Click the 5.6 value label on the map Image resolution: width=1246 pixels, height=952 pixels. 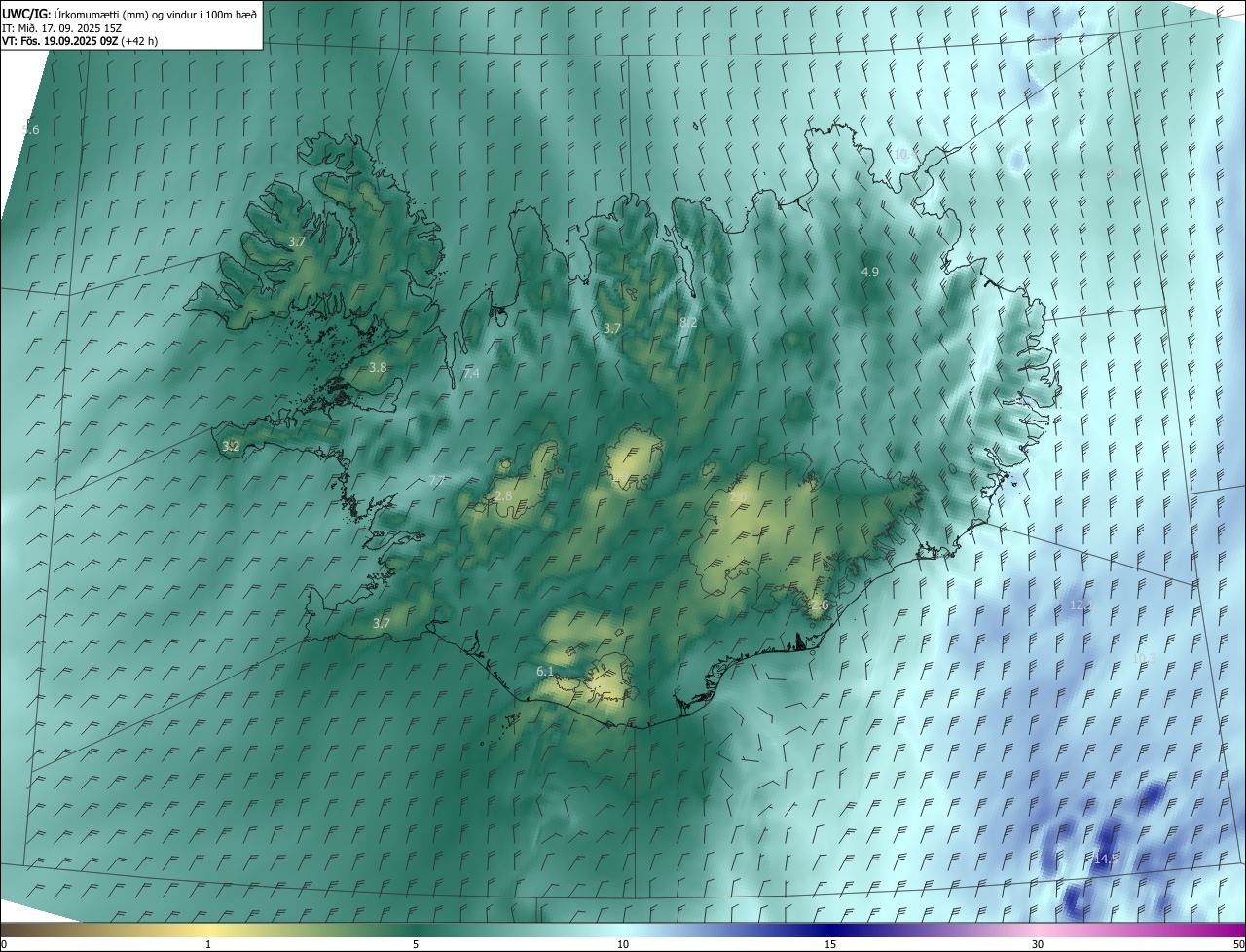30,130
